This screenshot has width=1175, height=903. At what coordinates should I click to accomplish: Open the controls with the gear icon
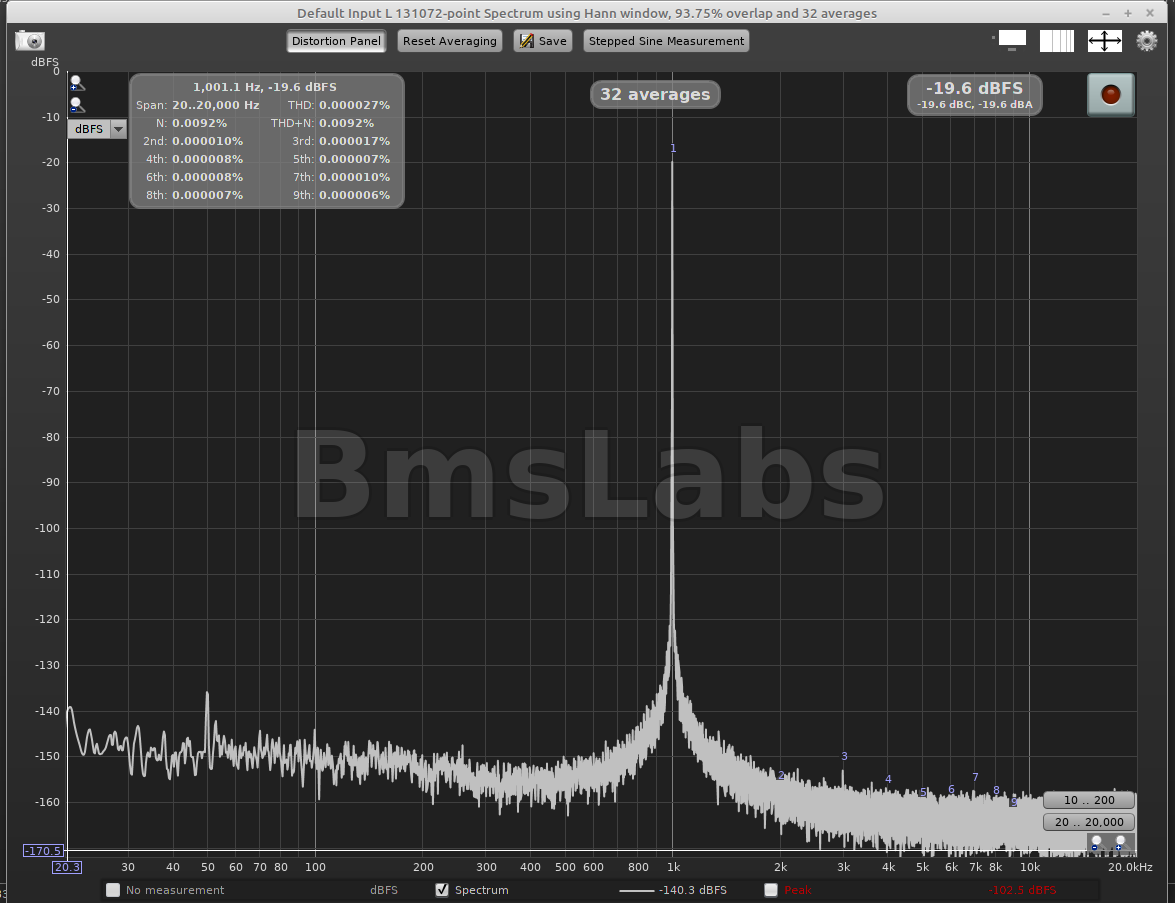click(1147, 40)
